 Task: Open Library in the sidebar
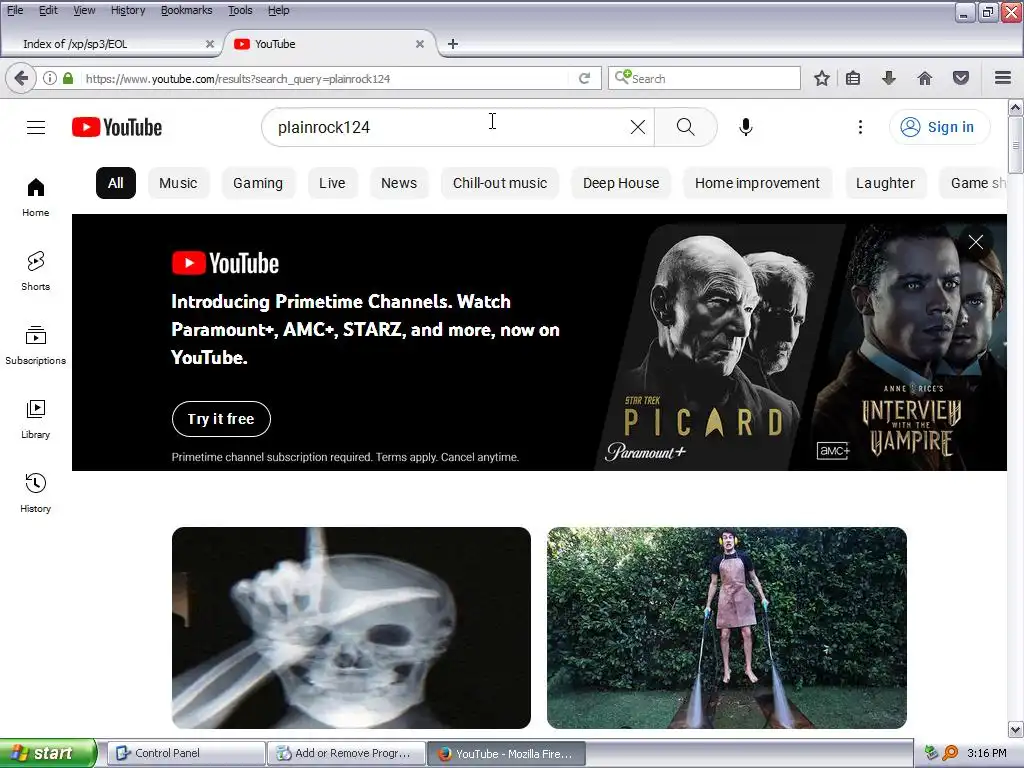pyautogui.click(x=36, y=419)
